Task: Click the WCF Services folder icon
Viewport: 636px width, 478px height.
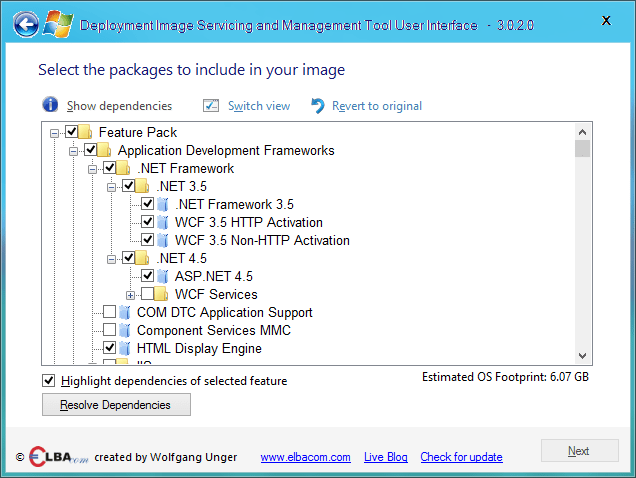Action: coord(163,294)
